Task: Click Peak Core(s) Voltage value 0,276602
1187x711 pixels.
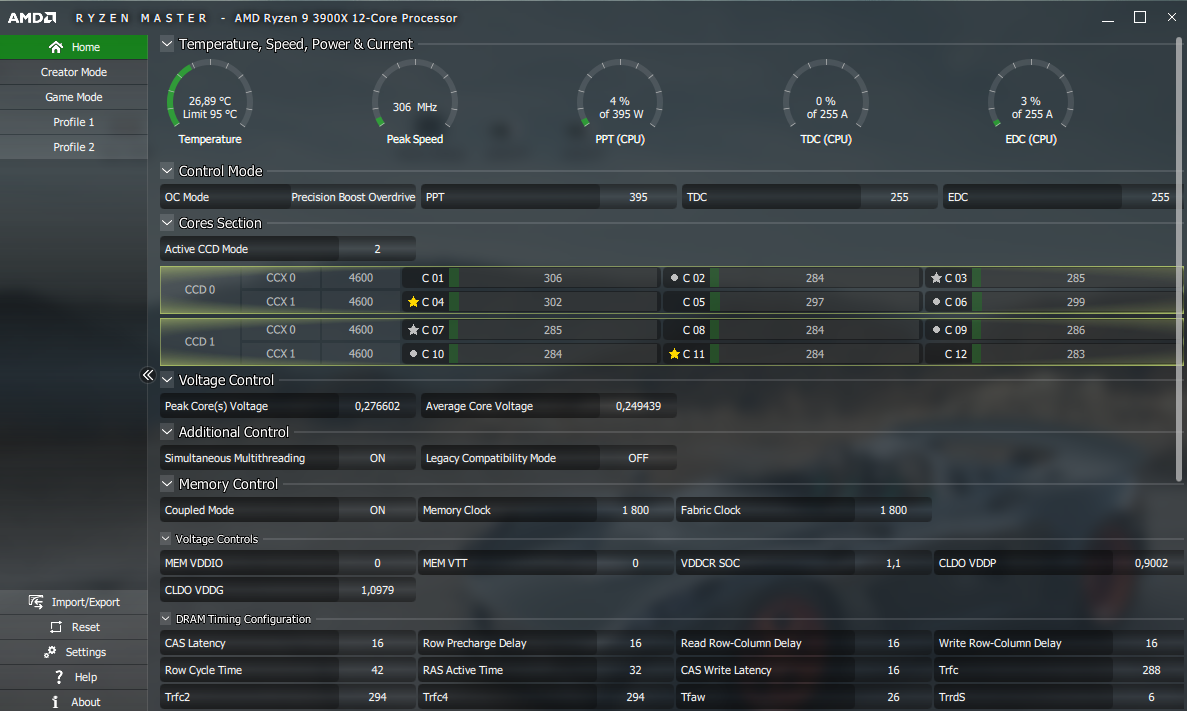Action: coord(377,406)
